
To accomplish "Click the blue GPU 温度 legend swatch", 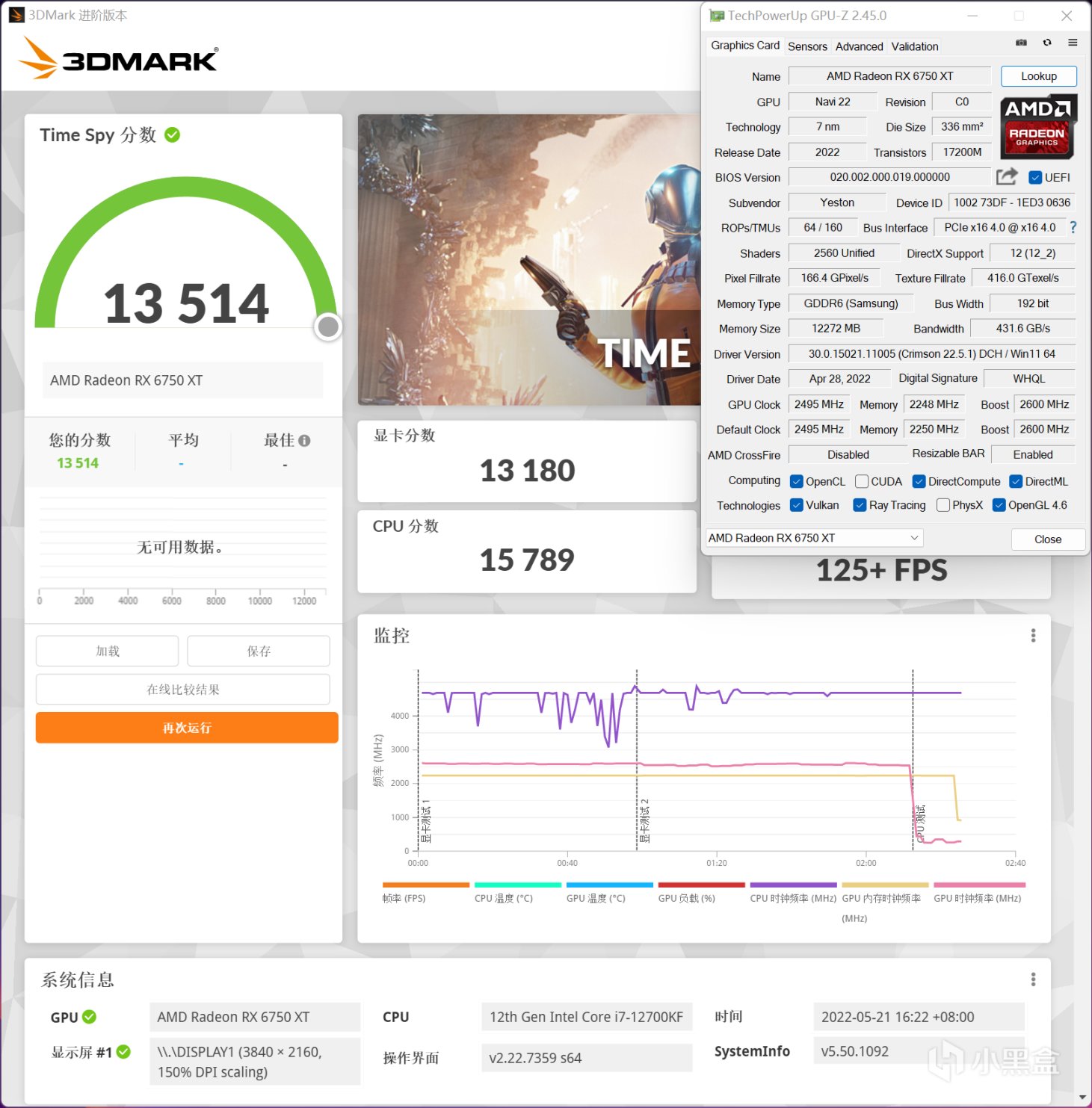I will point(610,885).
